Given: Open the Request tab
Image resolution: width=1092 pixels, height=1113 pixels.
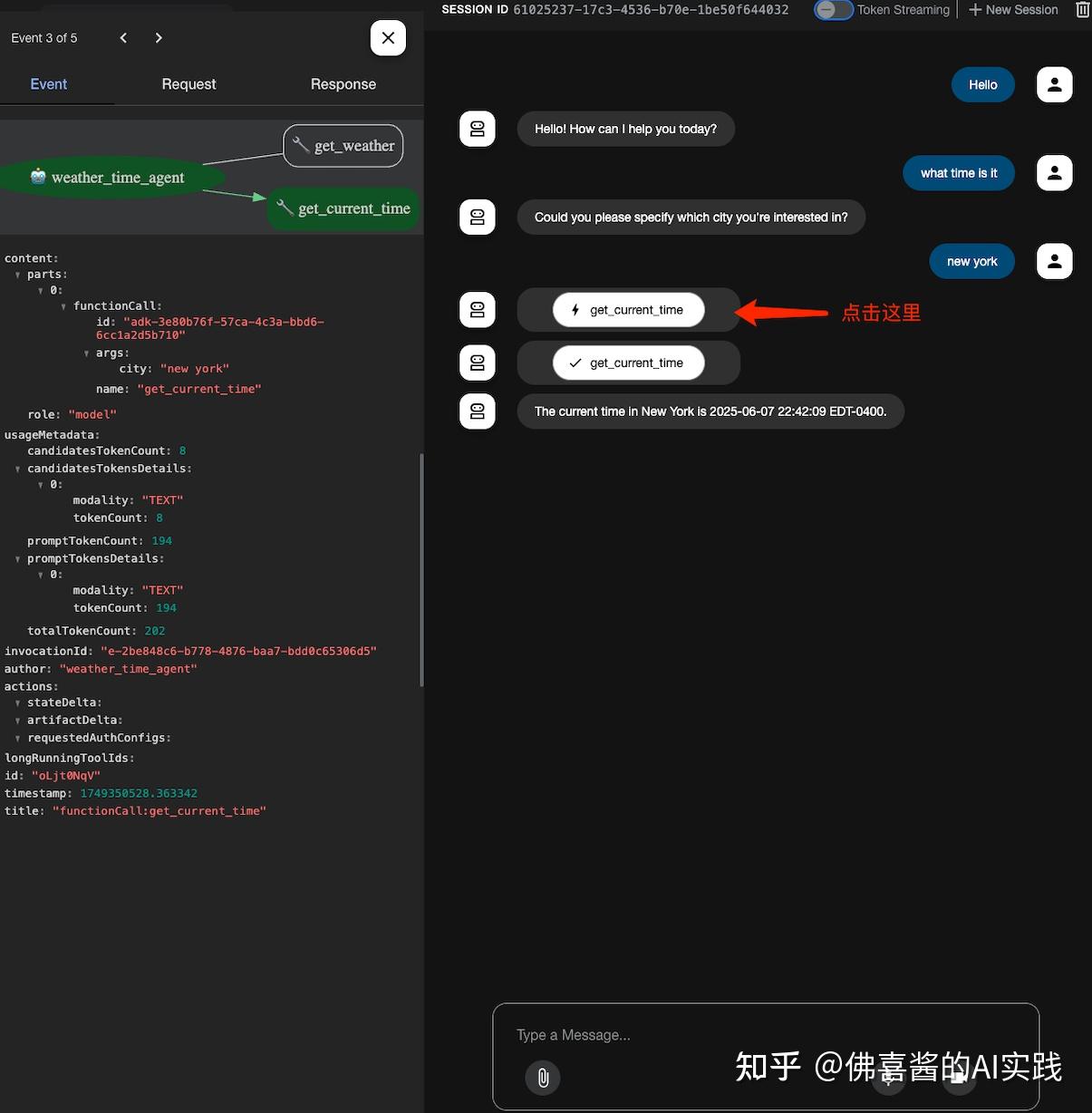Looking at the screenshot, I should [x=188, y=83].
